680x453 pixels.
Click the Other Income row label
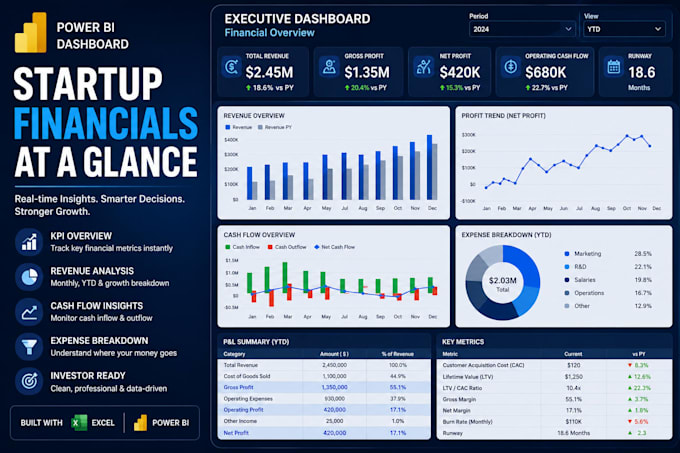240,421
